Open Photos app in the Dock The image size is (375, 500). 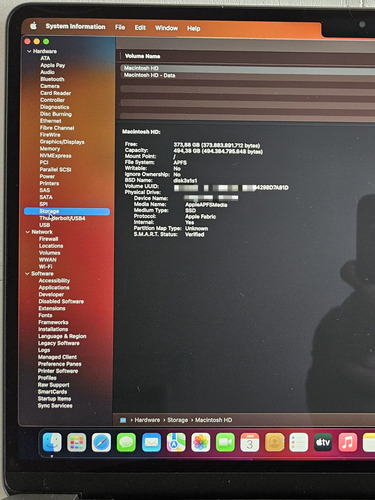click(x=201, y=442)
